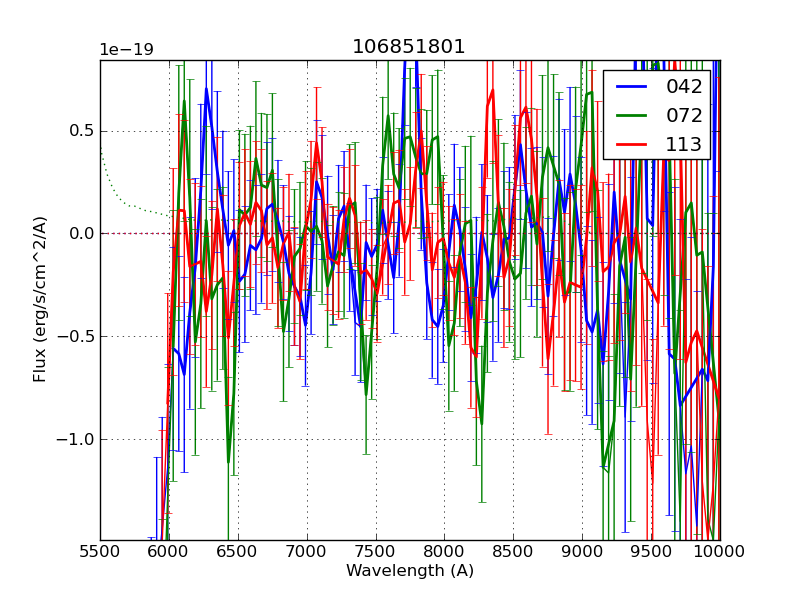Click the plot title 106851801

click(409, 47)
